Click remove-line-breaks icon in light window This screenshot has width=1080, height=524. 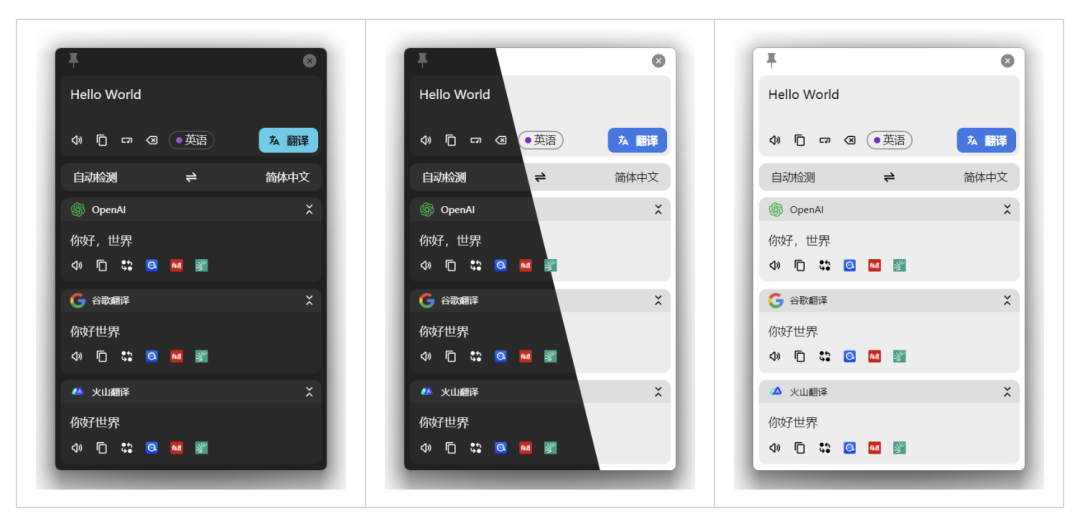tap(824, 141)
